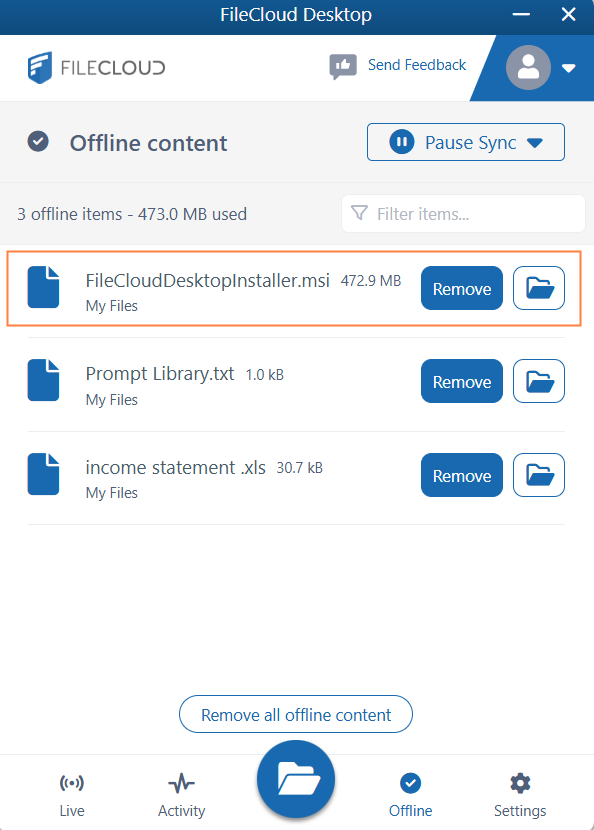
Task: Click the pause icon in Pause Sync
Action: (x=402, y=142)
